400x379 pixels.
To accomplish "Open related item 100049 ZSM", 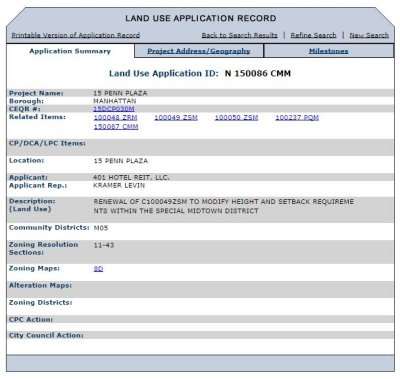I will 176,117.
